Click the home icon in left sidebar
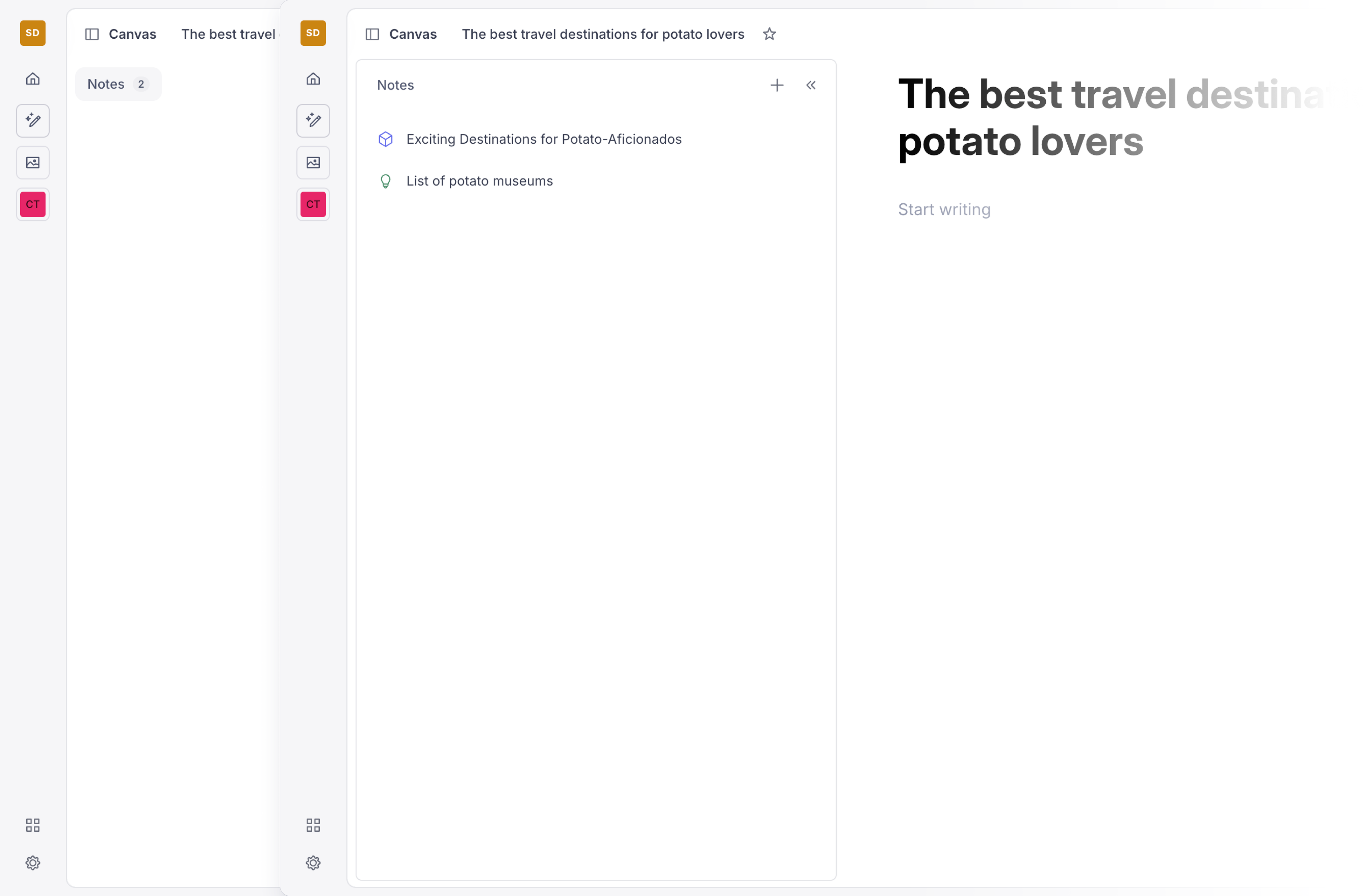1363x896 pixels. click(x=33, y=79)
